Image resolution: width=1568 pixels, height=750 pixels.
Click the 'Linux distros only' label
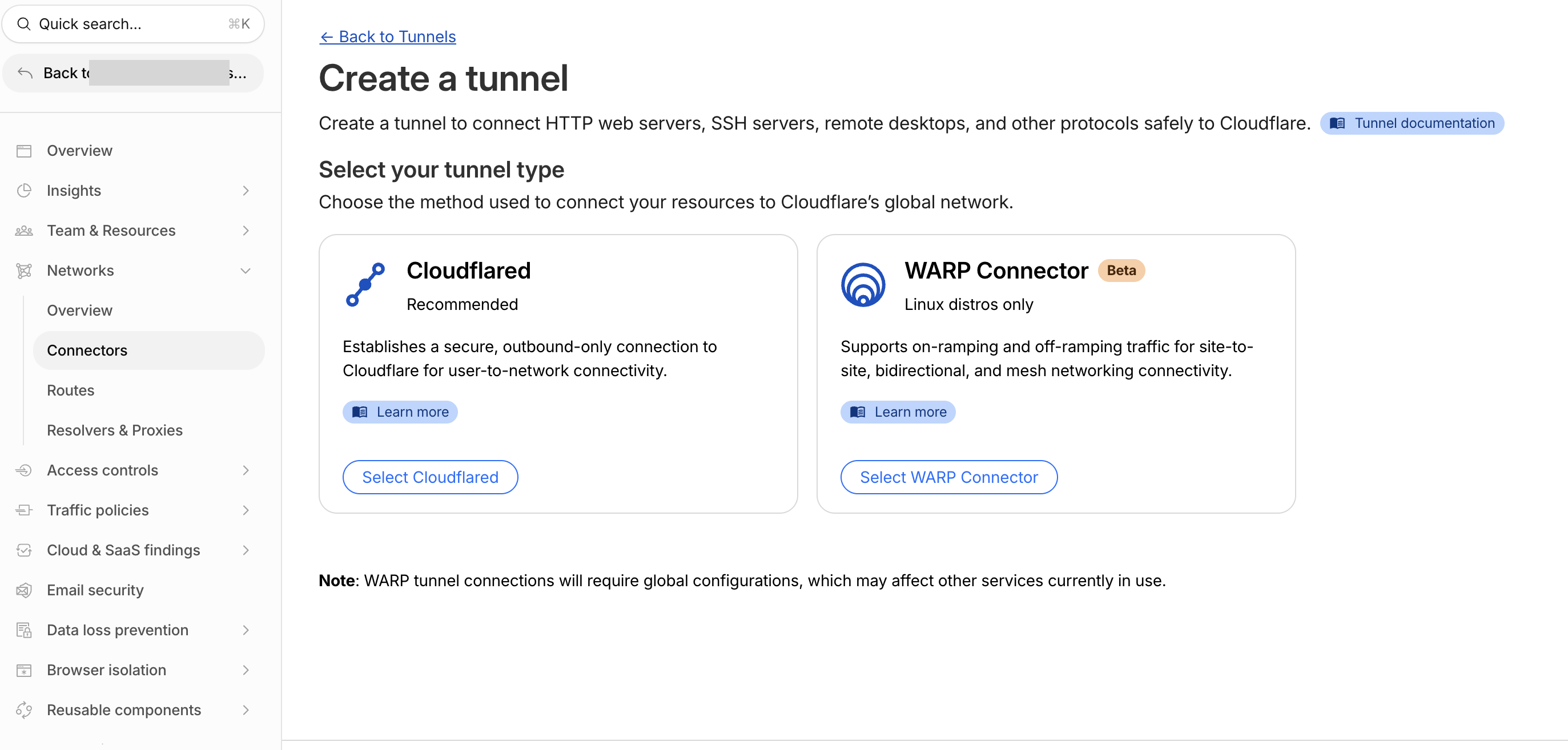click(x=969, y=305)
